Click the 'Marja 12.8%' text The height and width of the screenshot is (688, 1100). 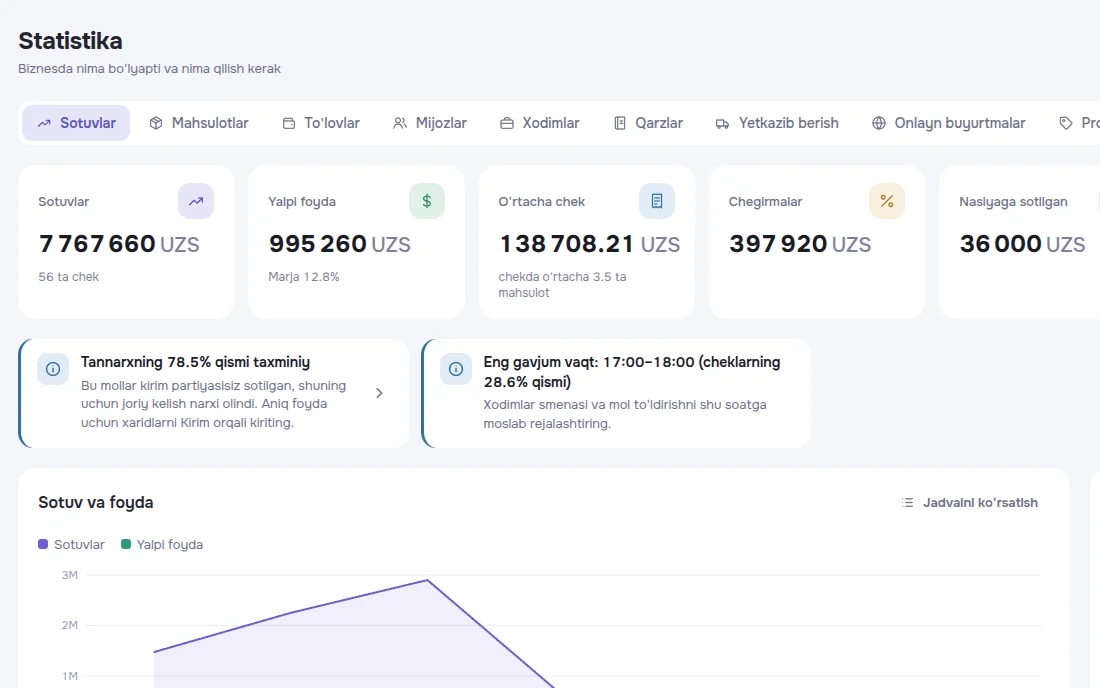[x=304, y=277]
